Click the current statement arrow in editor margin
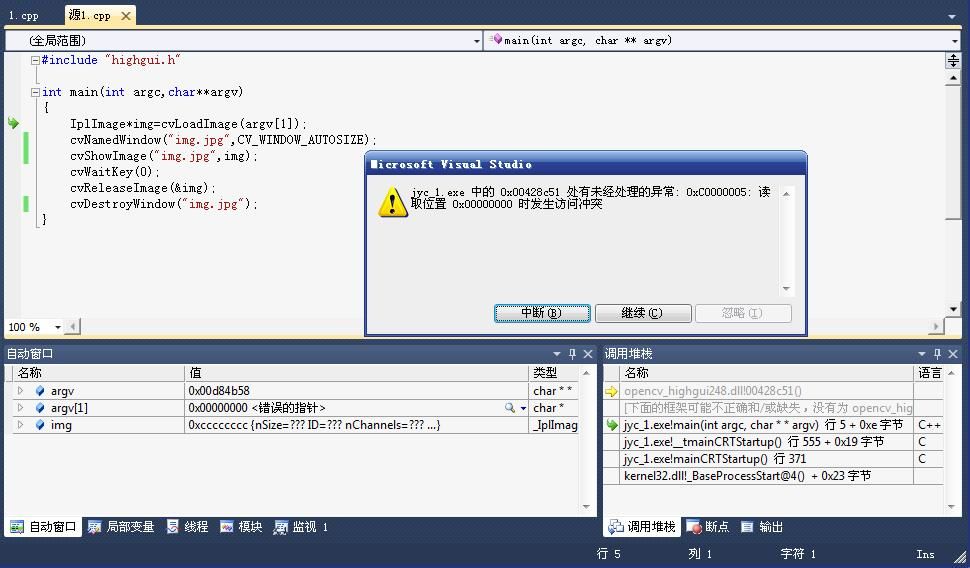970x568 pixels. 13,123
